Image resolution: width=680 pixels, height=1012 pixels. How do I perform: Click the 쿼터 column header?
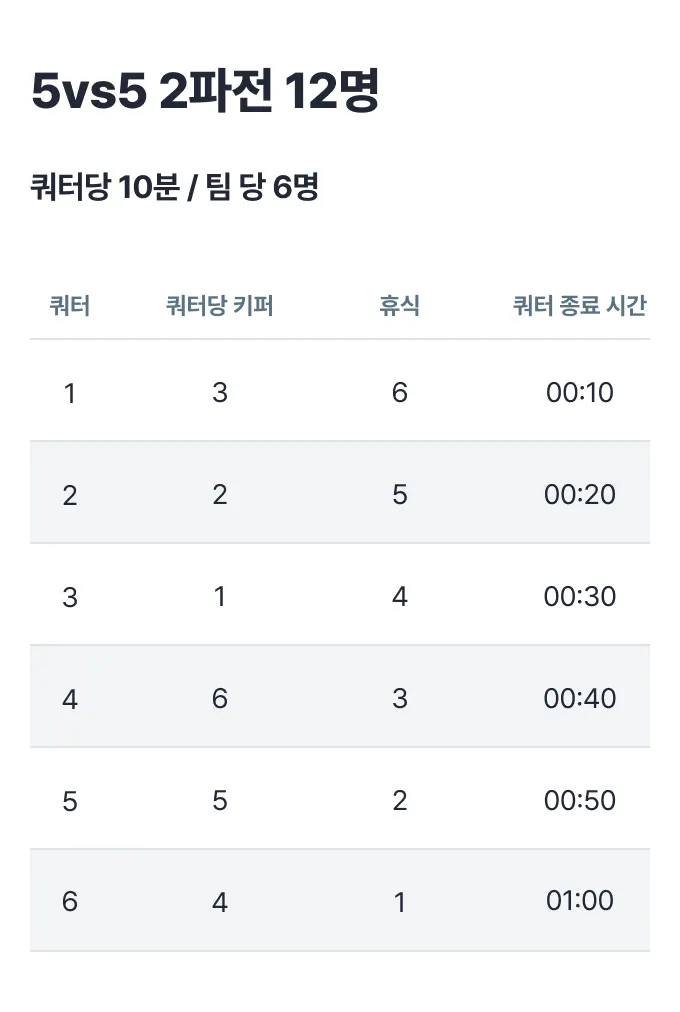(70, 306)
